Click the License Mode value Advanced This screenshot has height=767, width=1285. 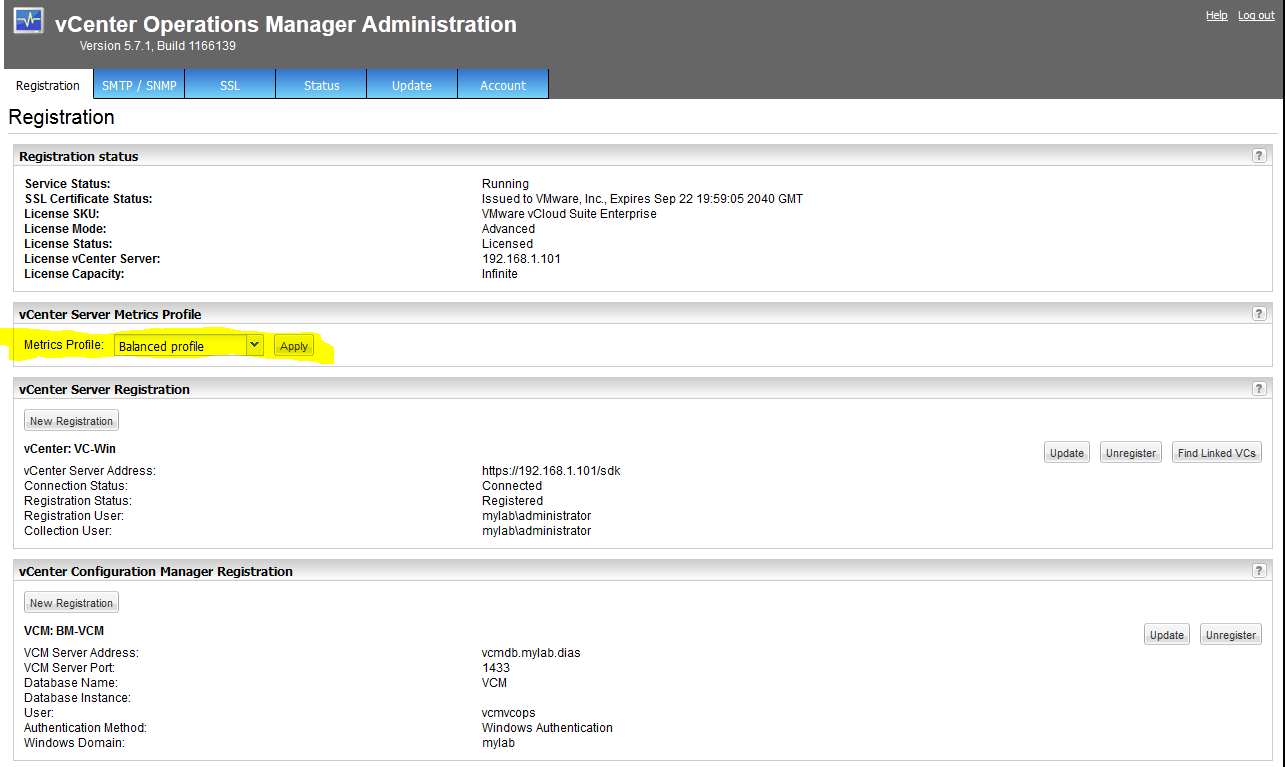508,229
